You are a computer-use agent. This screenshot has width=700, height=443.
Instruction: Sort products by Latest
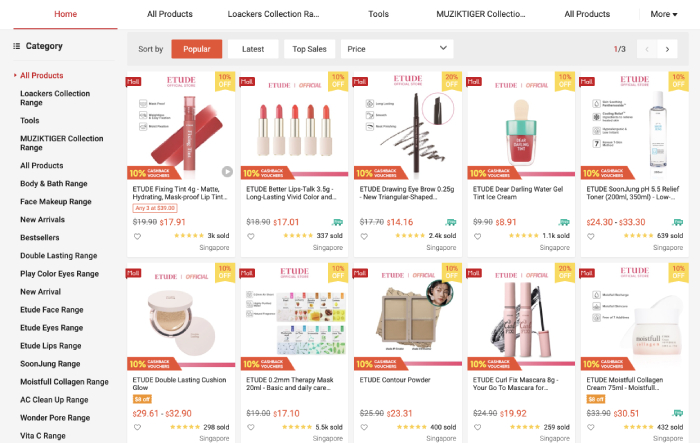[x=253, y=49]
